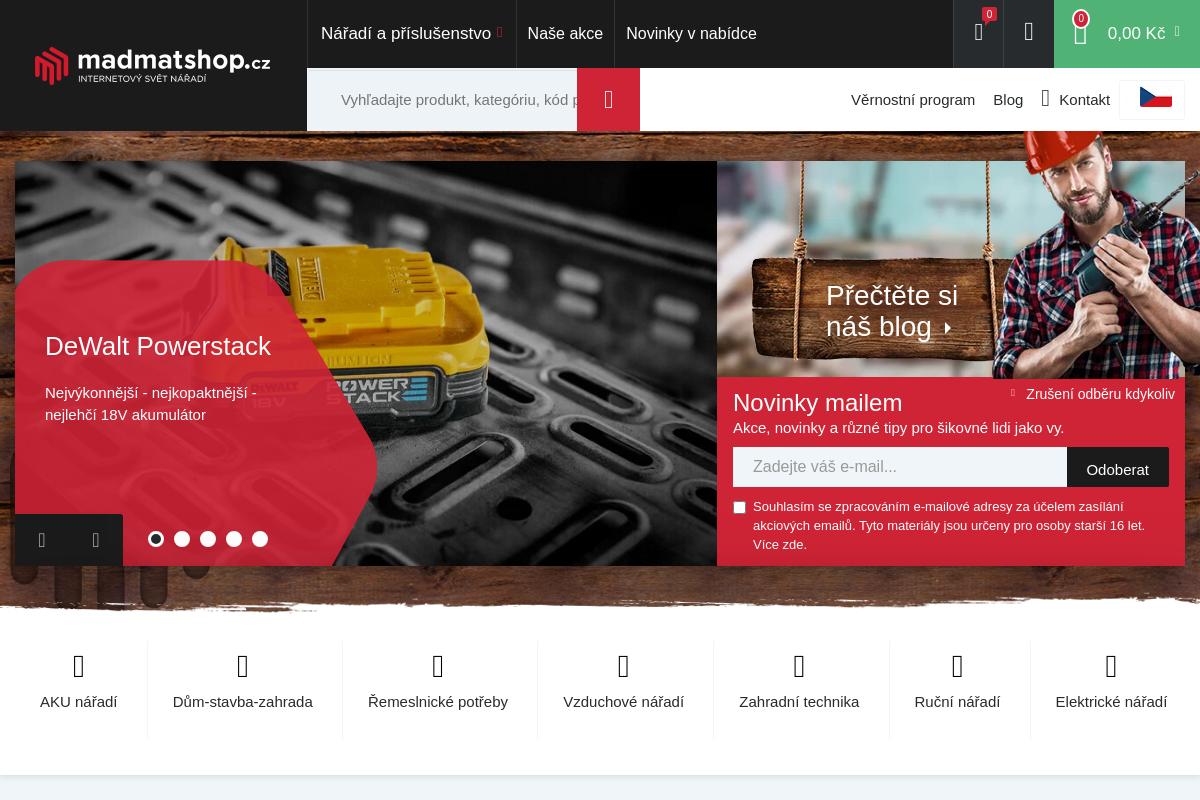Open Novinky v nabídce menu item
The height and width of the screenshot is (800, 1200).
click(691, 34)
